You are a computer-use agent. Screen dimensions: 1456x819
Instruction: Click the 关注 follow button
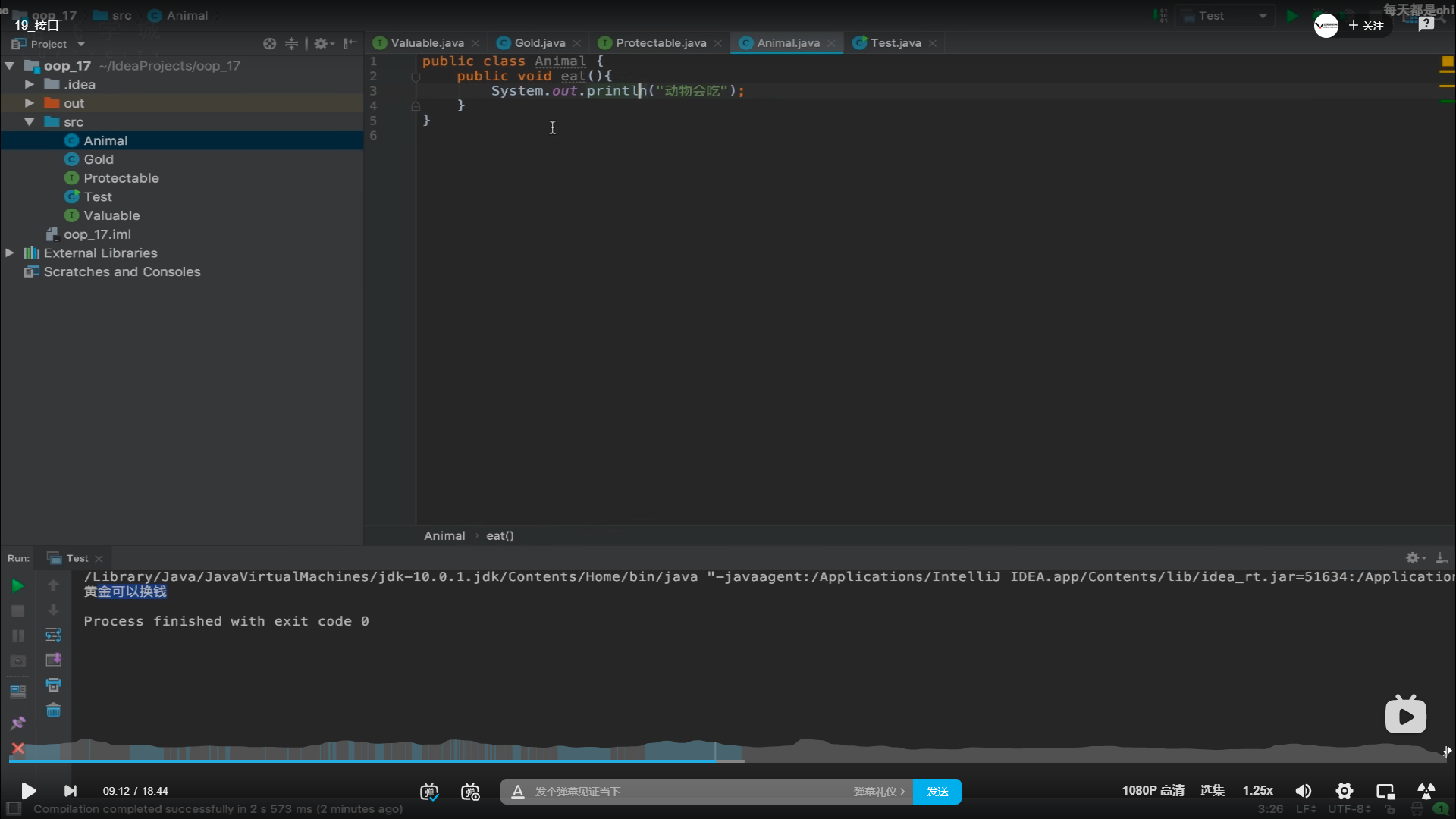1367,26
